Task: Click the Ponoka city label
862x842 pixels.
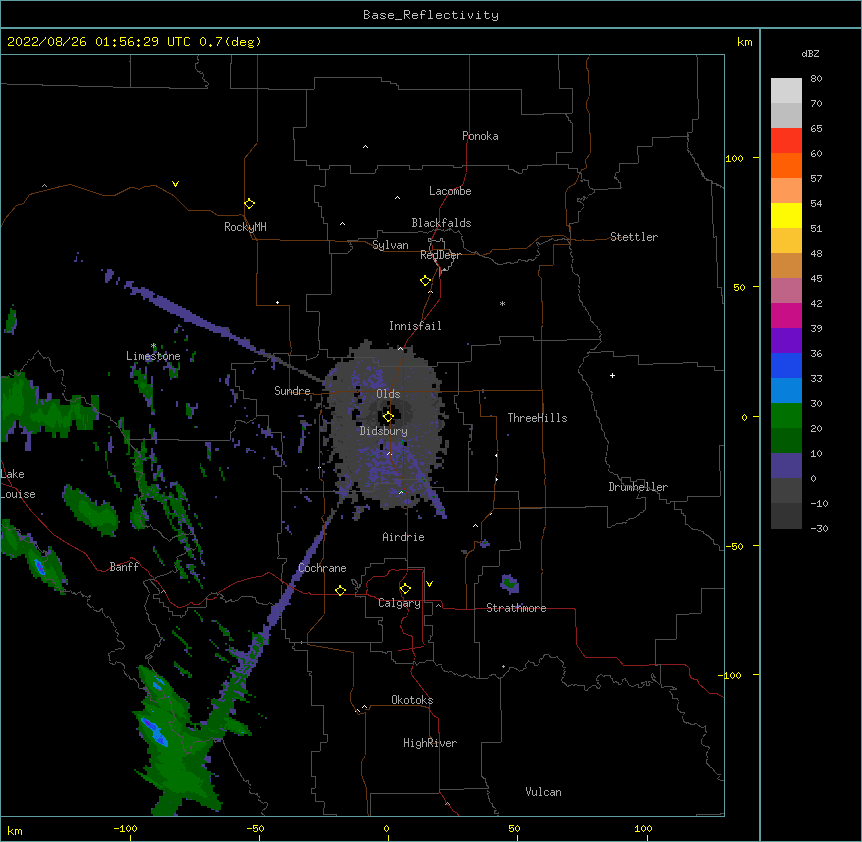Action: [x=480, y=136]
